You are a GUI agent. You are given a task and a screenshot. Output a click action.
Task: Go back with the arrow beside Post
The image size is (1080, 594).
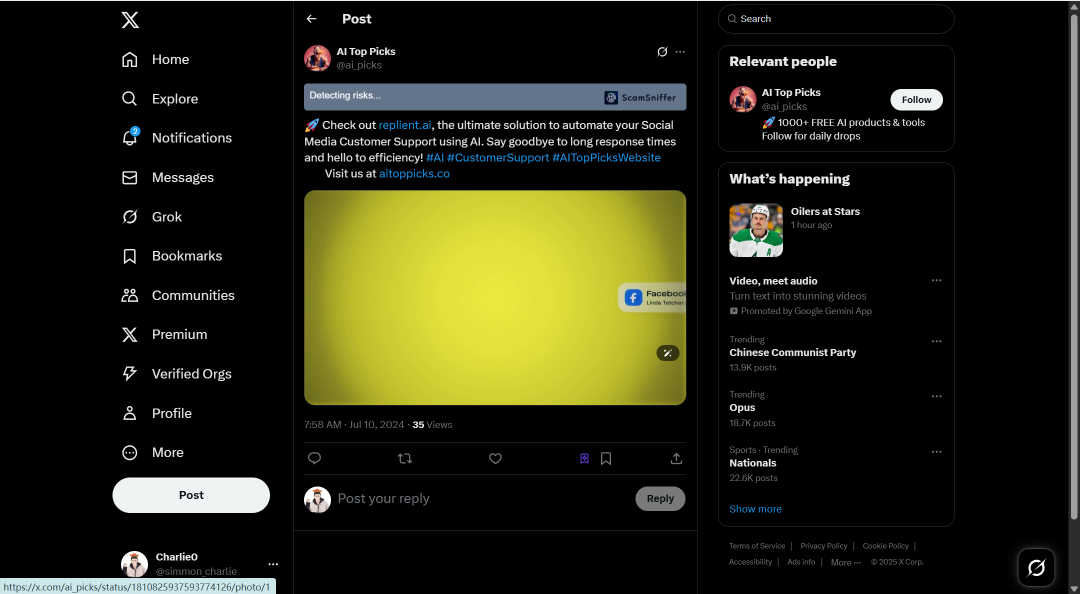pos(311,19)
